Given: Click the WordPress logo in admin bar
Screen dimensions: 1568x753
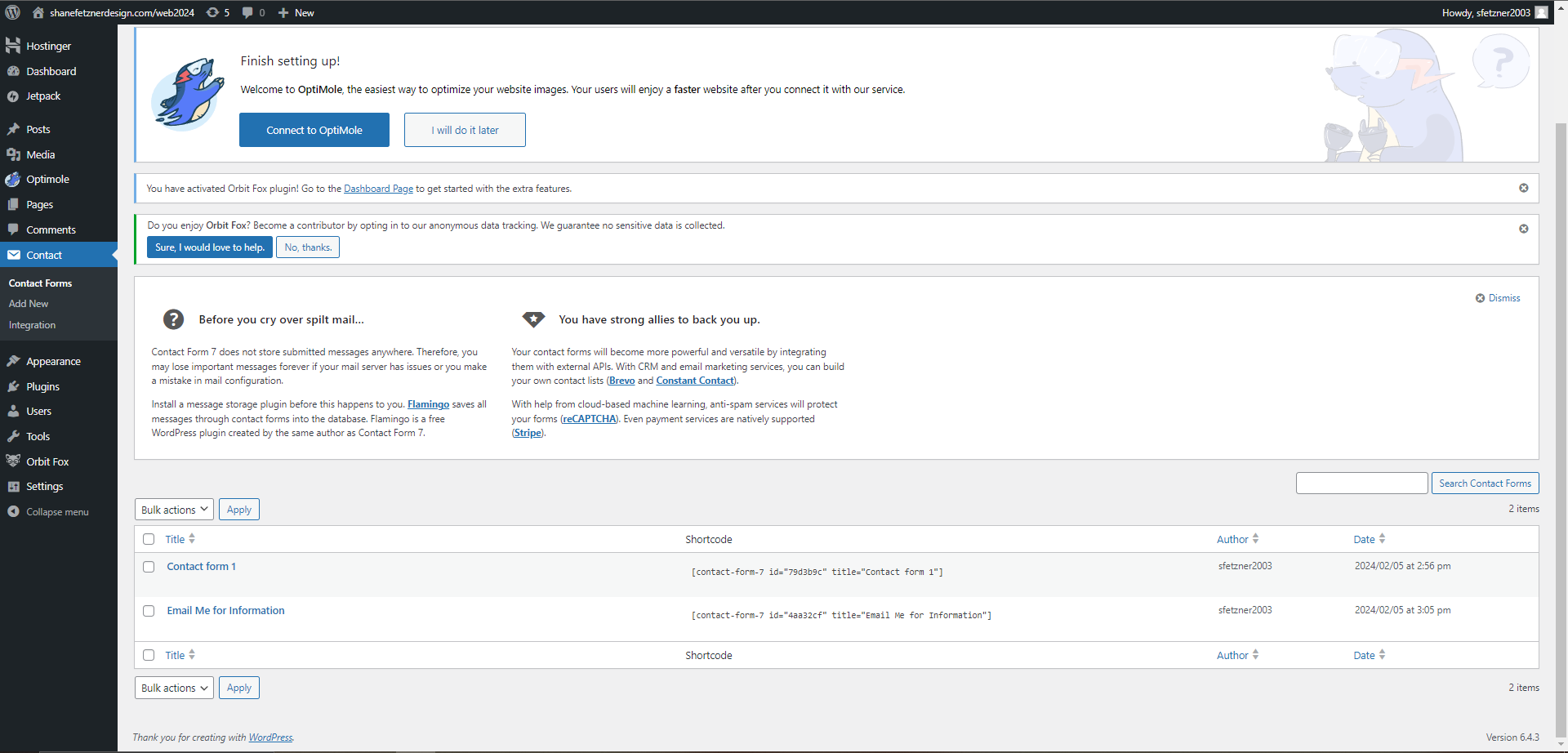Looking at the screenshot, I should point(12,12).
